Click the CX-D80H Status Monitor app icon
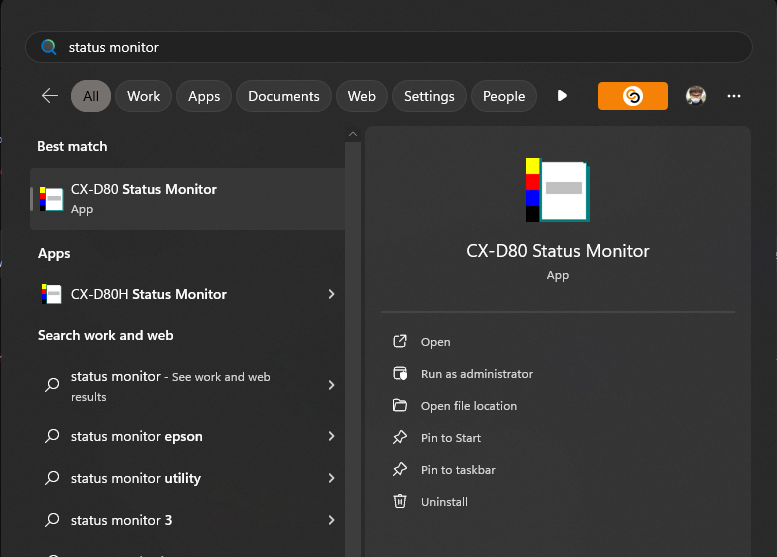This screenshot has width=777, height=557. [x=52, y=294]
